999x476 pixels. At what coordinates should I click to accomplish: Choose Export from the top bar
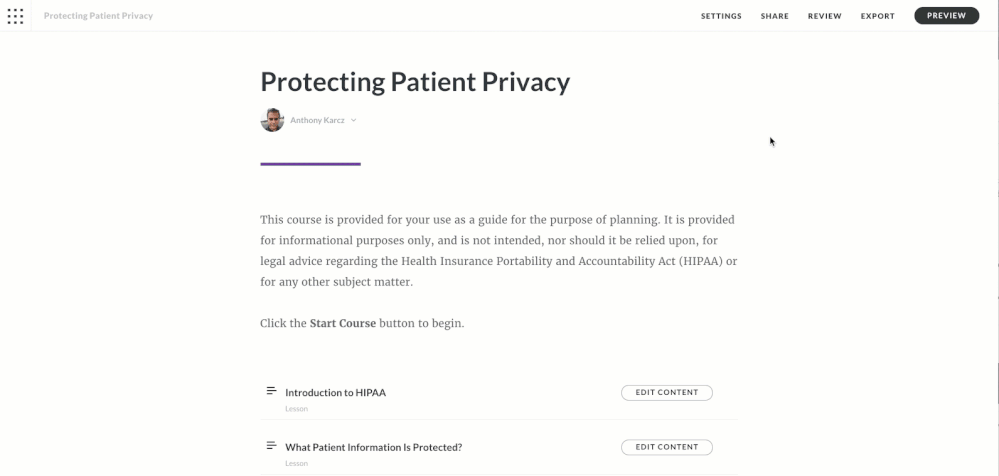(877, 16)
